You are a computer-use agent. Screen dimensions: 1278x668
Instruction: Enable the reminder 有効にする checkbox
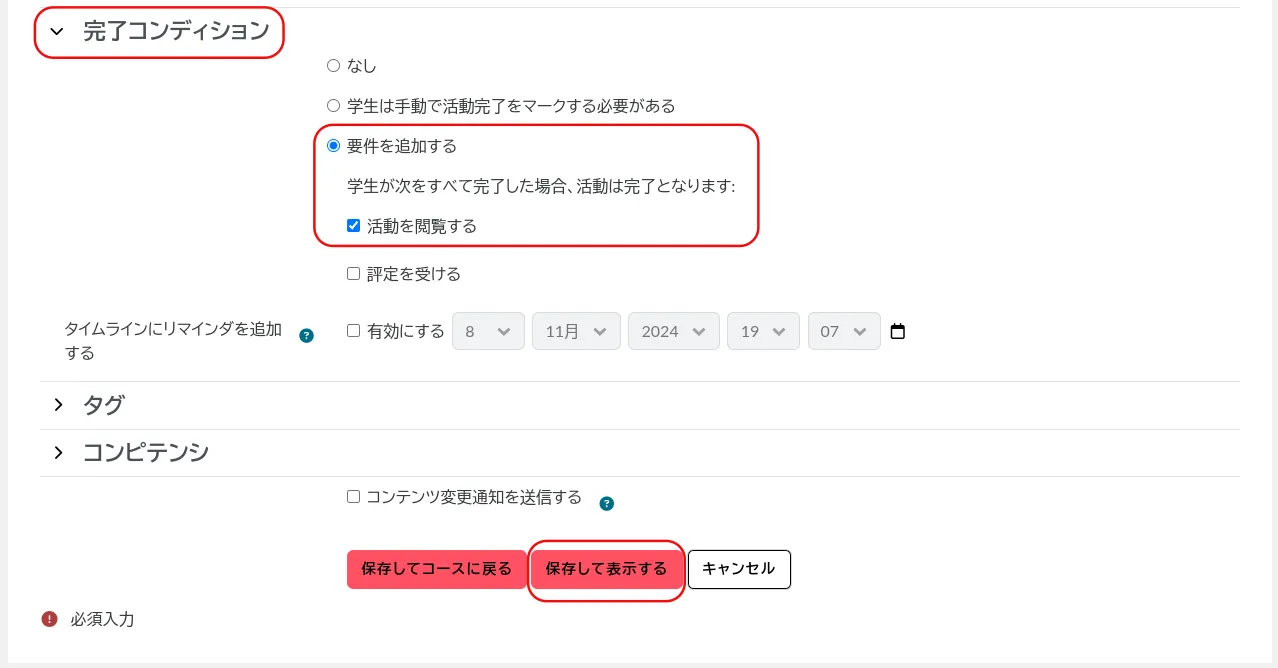pos(353,331)
